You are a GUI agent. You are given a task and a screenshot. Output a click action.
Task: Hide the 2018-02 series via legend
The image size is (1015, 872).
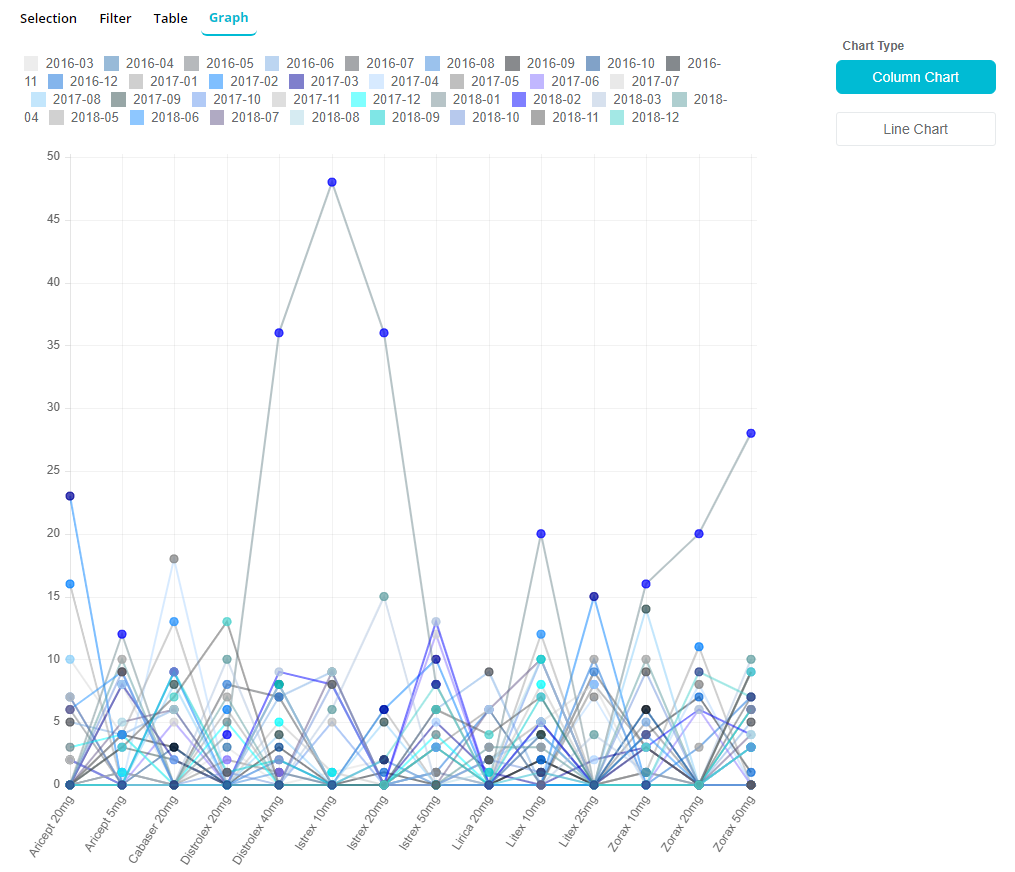[556, 99]
